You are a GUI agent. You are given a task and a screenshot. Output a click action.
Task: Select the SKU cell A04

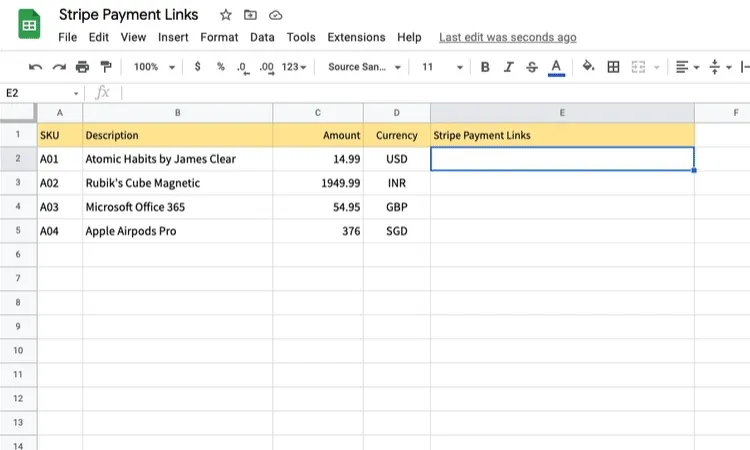click(60, 231)
